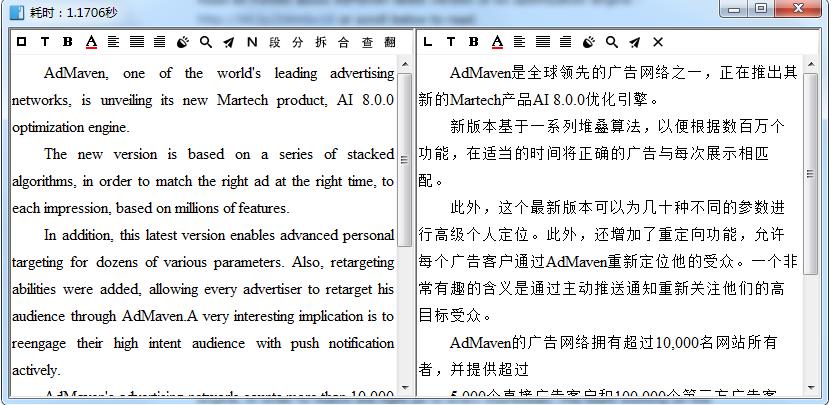The image size is (834, 405).
Task: Toggle bold in the English pane toolbar
Action: (68, 42)
